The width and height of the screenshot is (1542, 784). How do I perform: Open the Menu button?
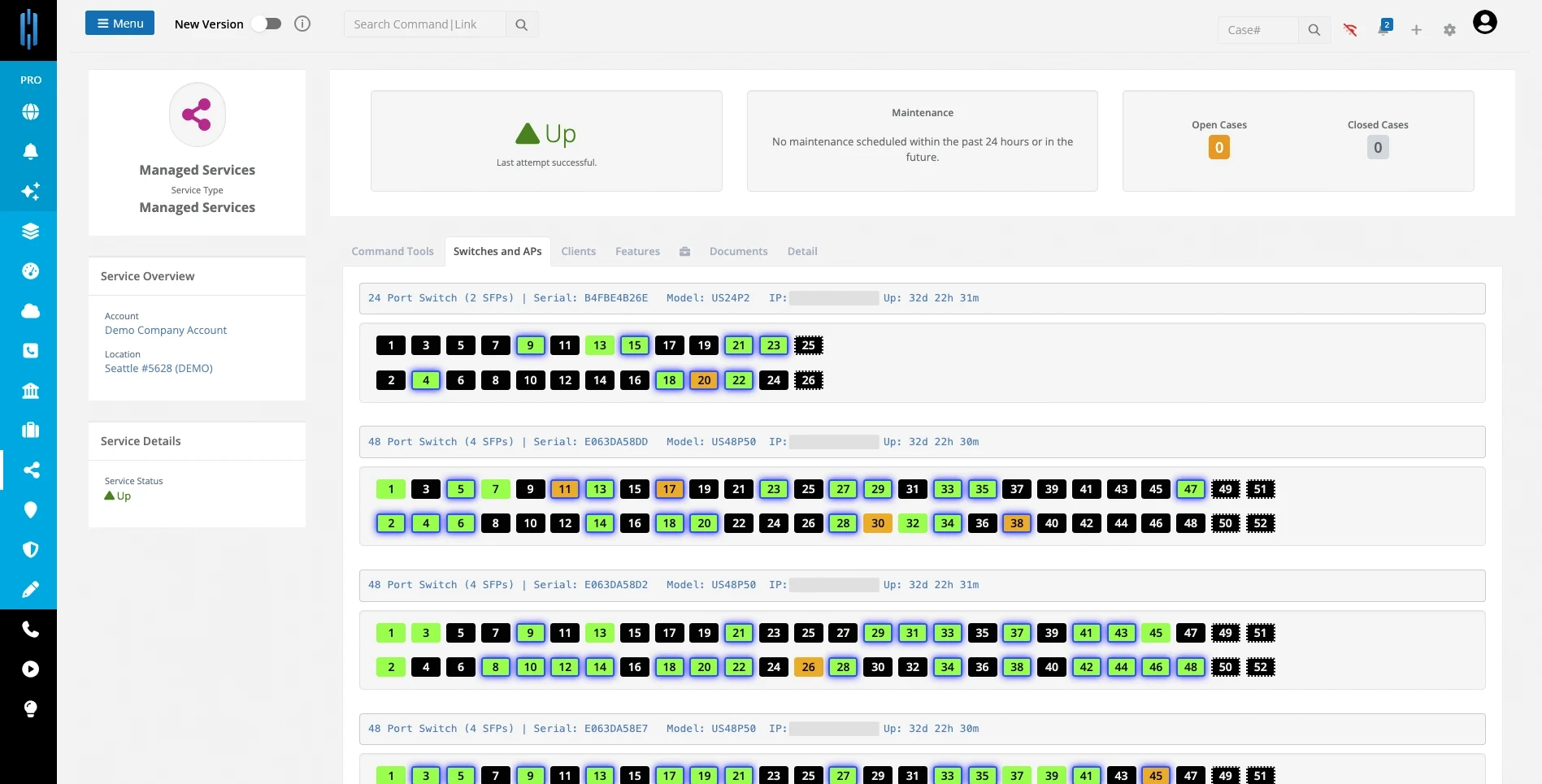pos(119,24)
